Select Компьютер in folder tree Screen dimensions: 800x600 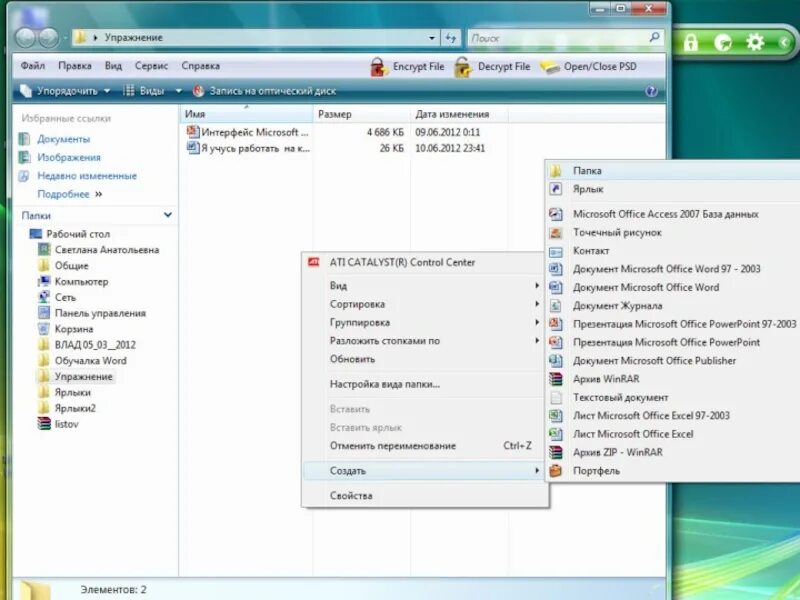coord(82,282)
